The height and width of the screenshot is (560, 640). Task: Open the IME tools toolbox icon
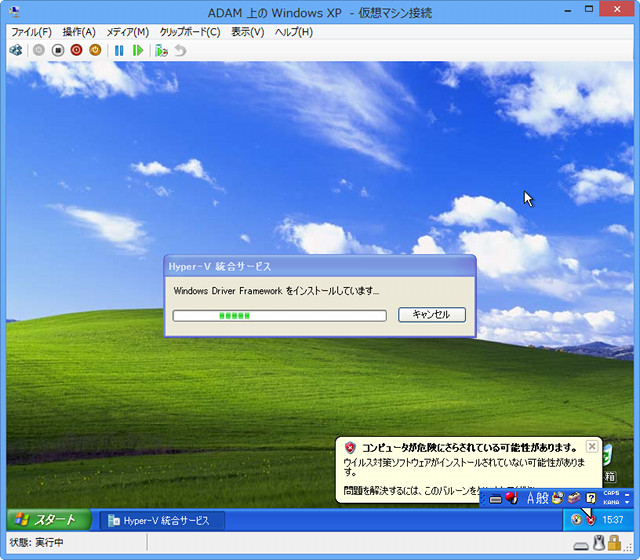coord(574,498)
